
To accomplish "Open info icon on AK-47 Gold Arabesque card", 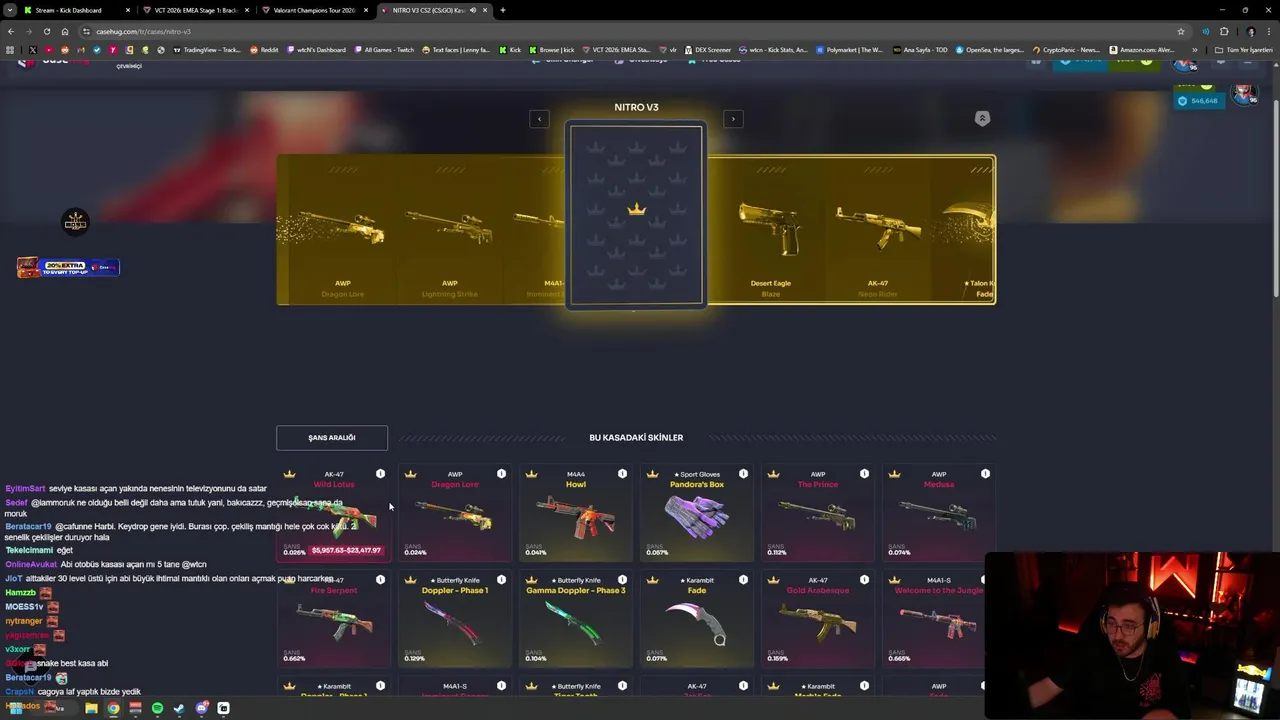I will click(x=864, y=580).
